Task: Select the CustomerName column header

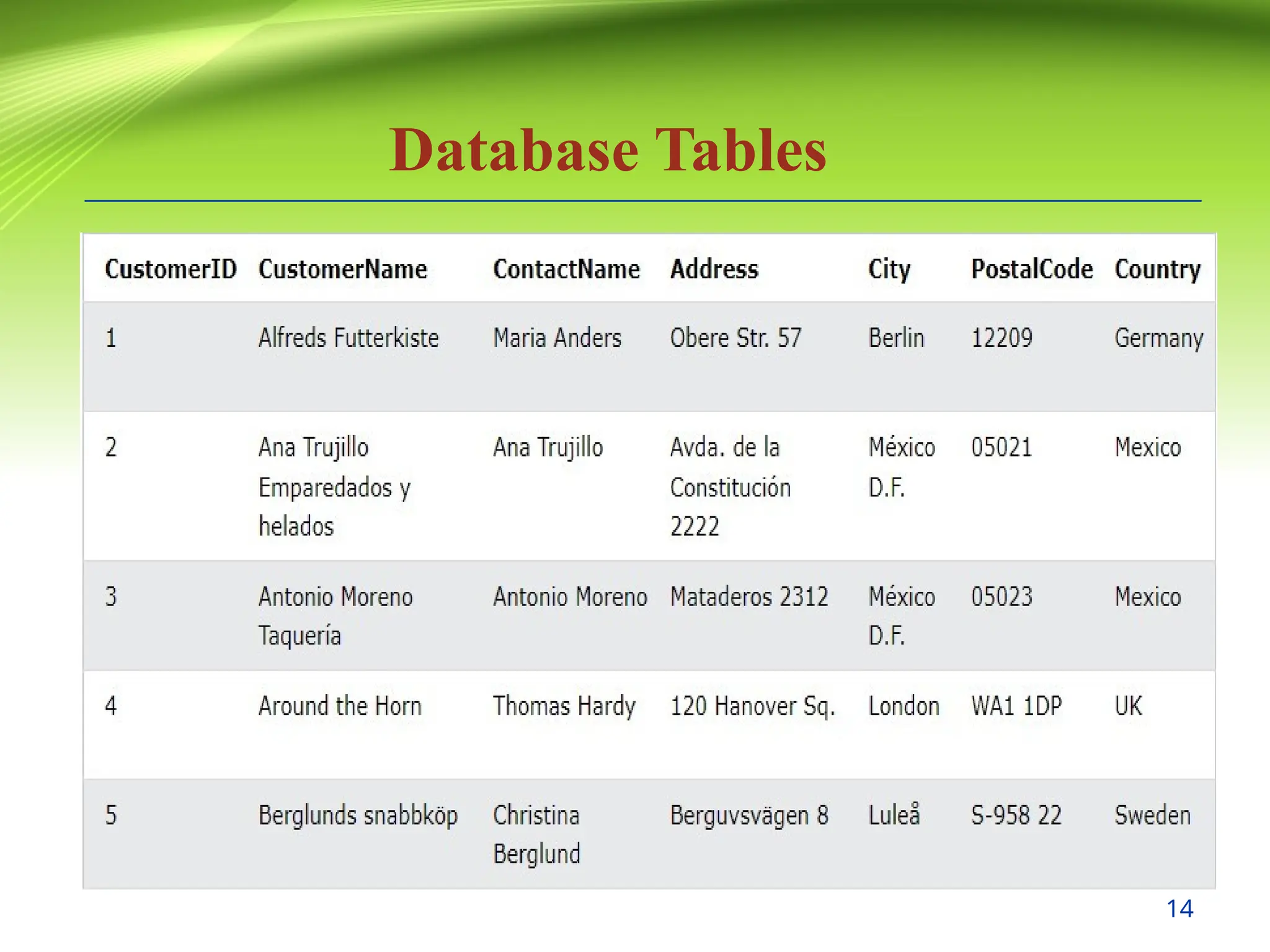Action: (x=342, y=269)
